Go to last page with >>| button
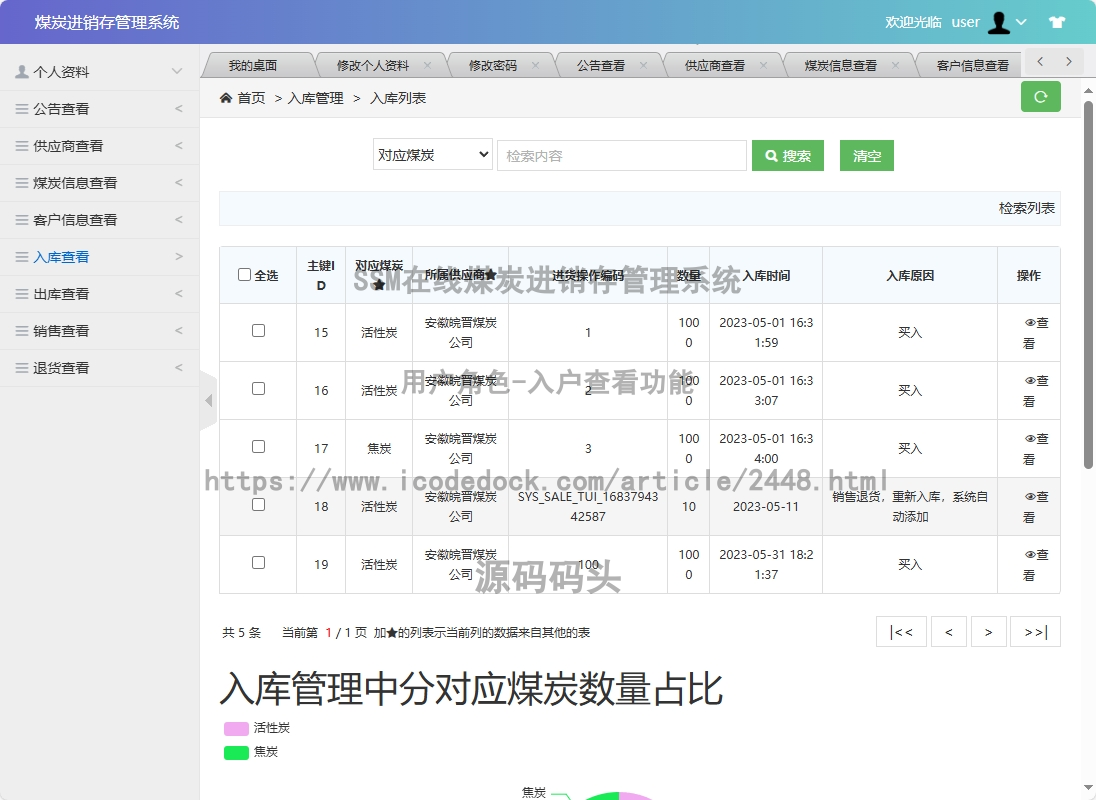 tap(1035, 632)
